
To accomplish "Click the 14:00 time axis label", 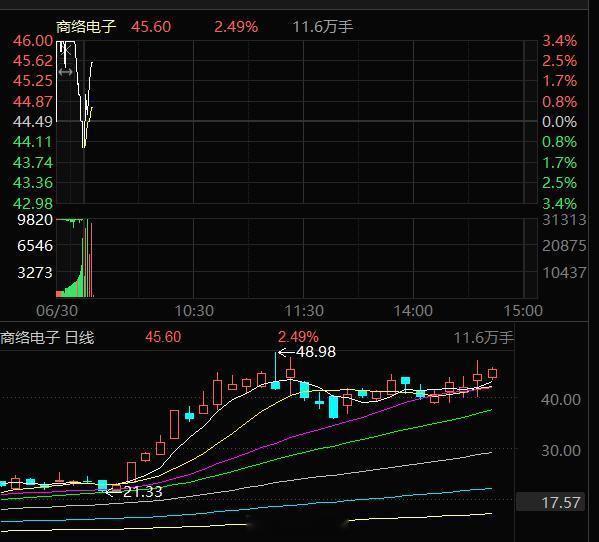I will point(413,311).
